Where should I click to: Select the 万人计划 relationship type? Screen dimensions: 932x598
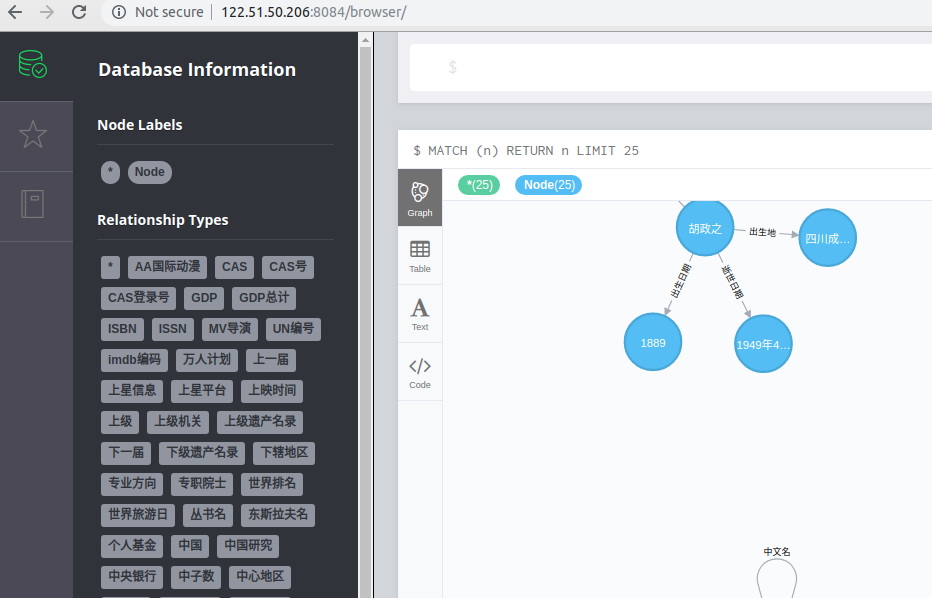pyautogui.click(x=207, y=360)
